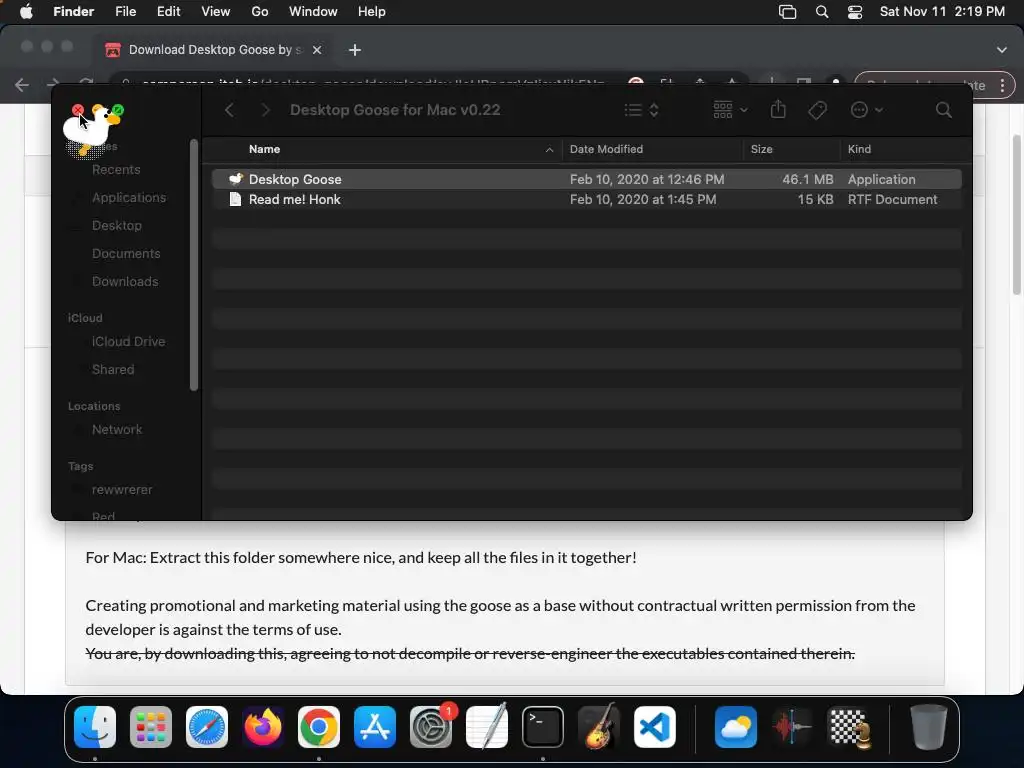Open the View menu
The image size is (1024, 768).
click(x=216, y=12)
